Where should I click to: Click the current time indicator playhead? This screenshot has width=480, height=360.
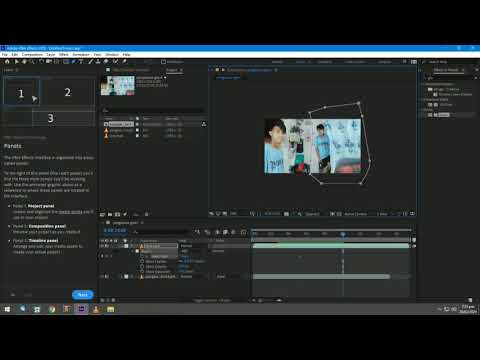click(343, 235)
